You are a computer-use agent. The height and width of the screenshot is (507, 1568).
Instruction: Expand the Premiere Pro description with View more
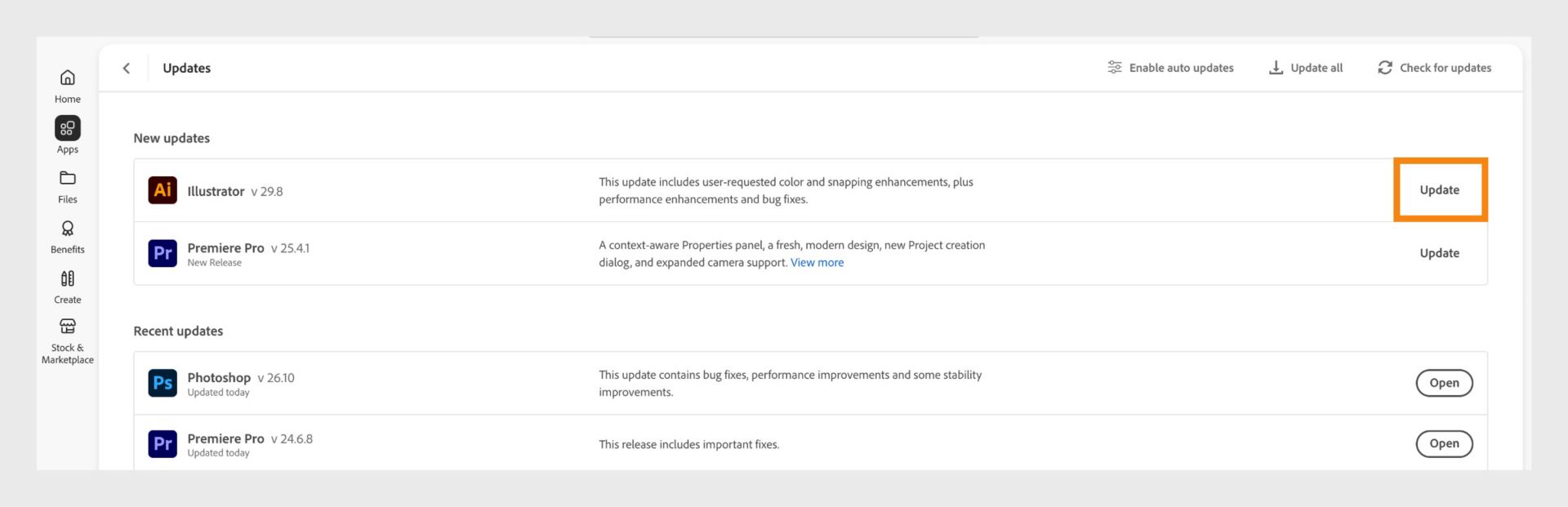pyautogui.click(x=817, y=262)
